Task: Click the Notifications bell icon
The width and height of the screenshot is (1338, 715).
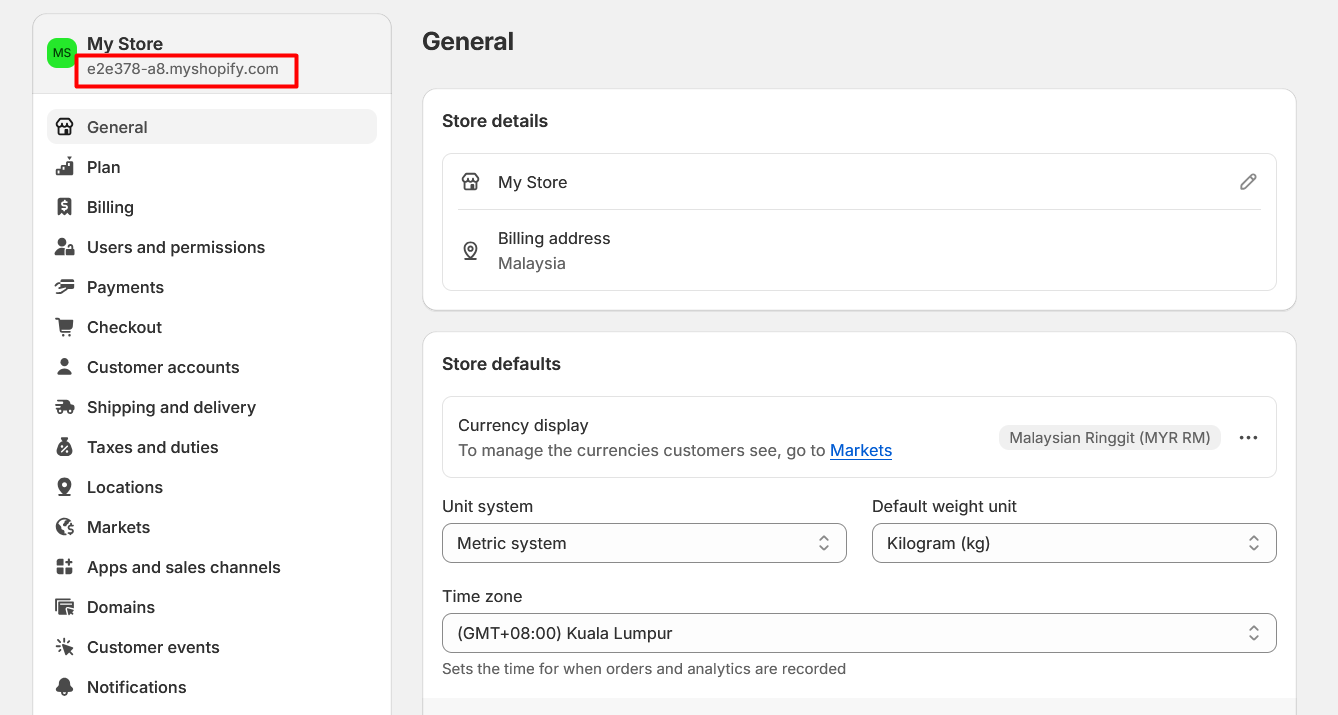Action: (65, 687)
